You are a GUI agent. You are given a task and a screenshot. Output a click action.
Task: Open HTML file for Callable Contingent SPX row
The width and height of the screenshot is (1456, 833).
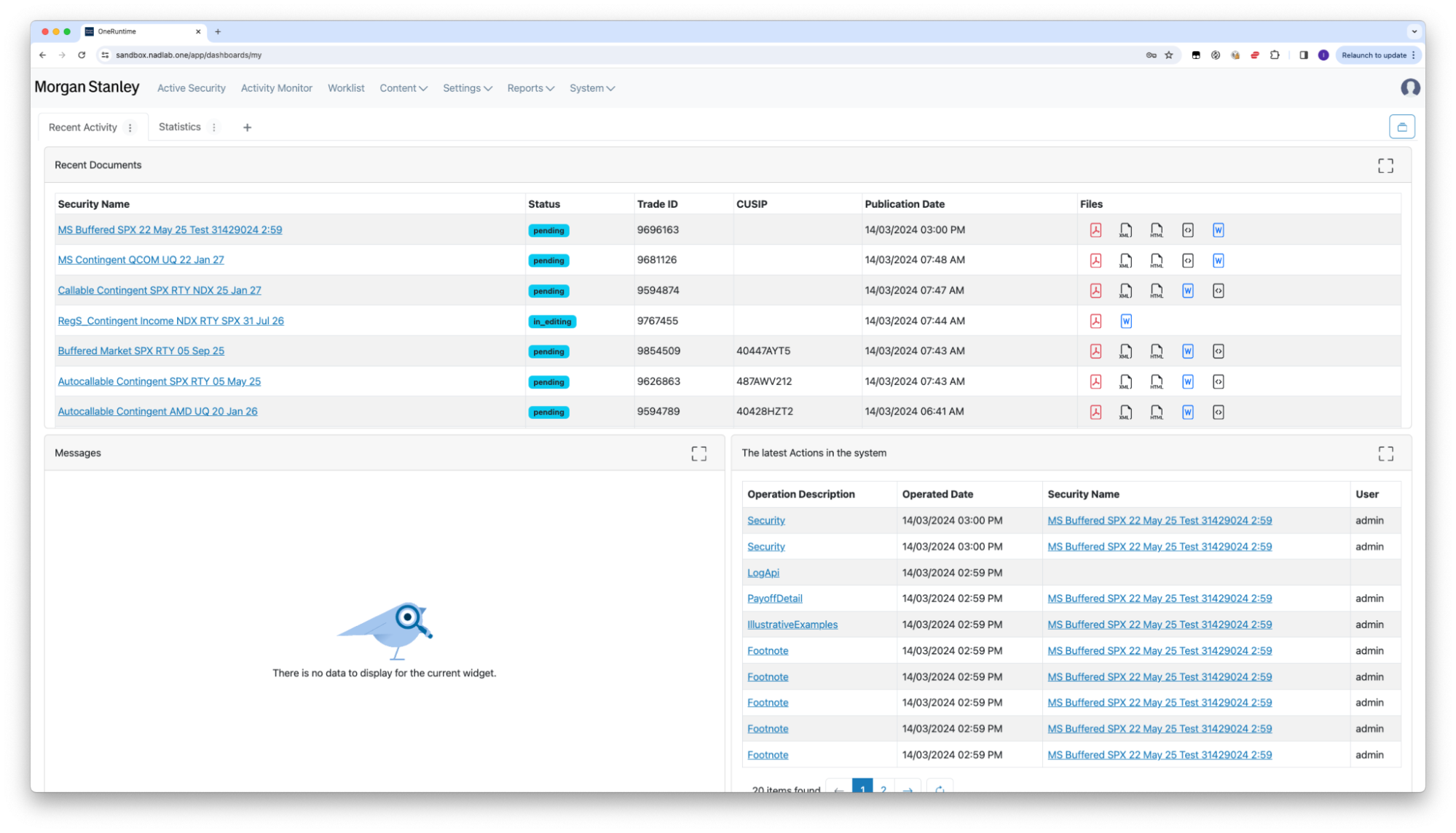(1156, 291)
